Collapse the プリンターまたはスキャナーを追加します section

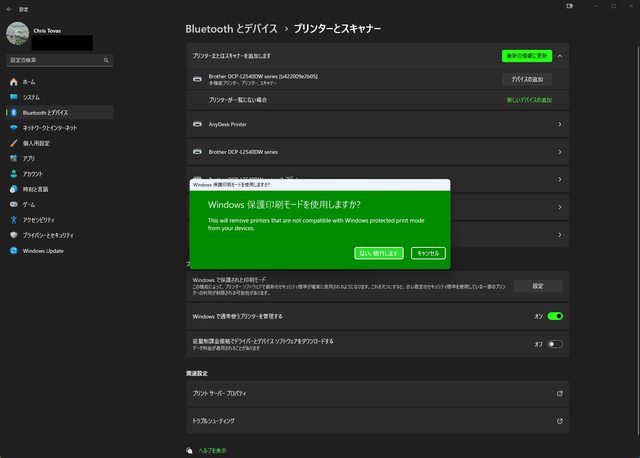click(x=560, y=56)
